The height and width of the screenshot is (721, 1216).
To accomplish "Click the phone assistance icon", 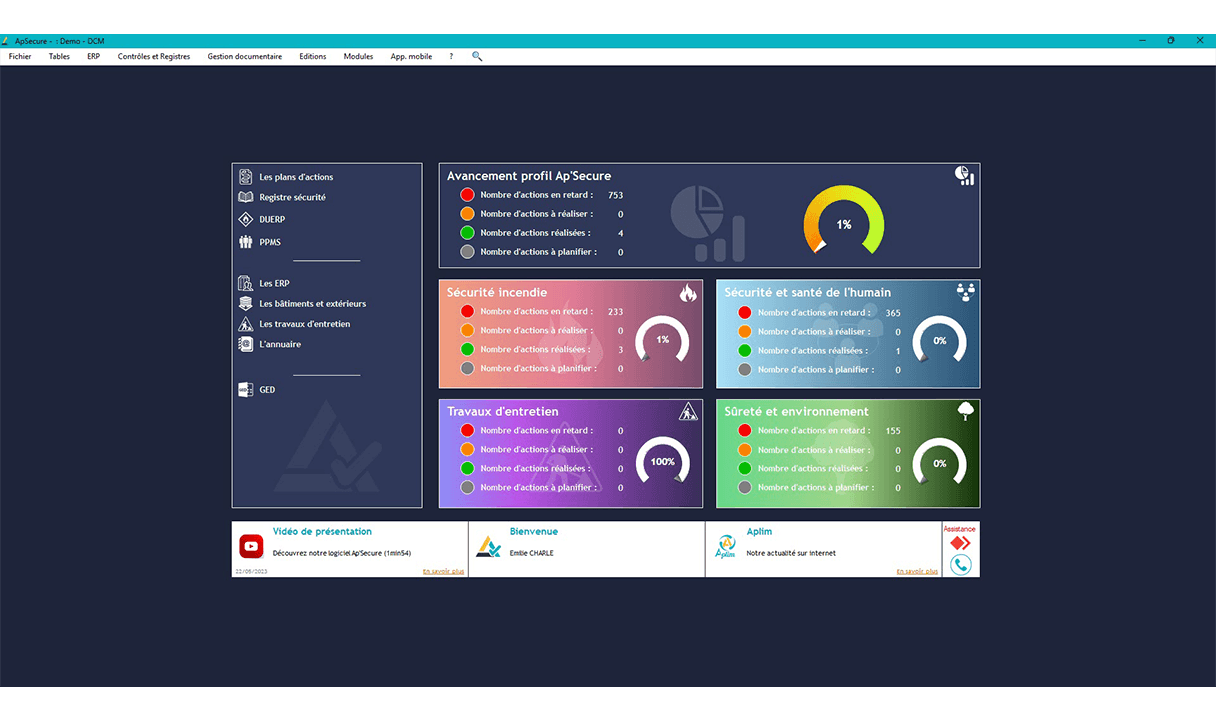I will (961, 565).
